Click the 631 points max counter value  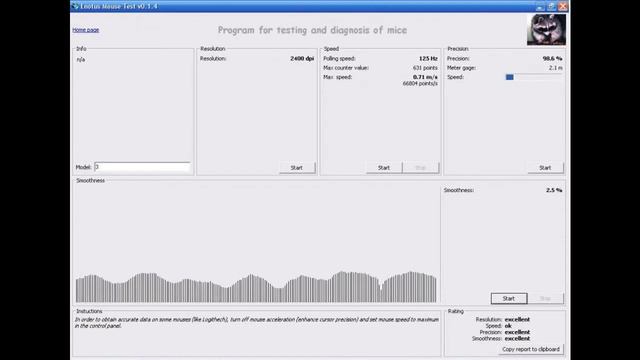tap(425, 68)
